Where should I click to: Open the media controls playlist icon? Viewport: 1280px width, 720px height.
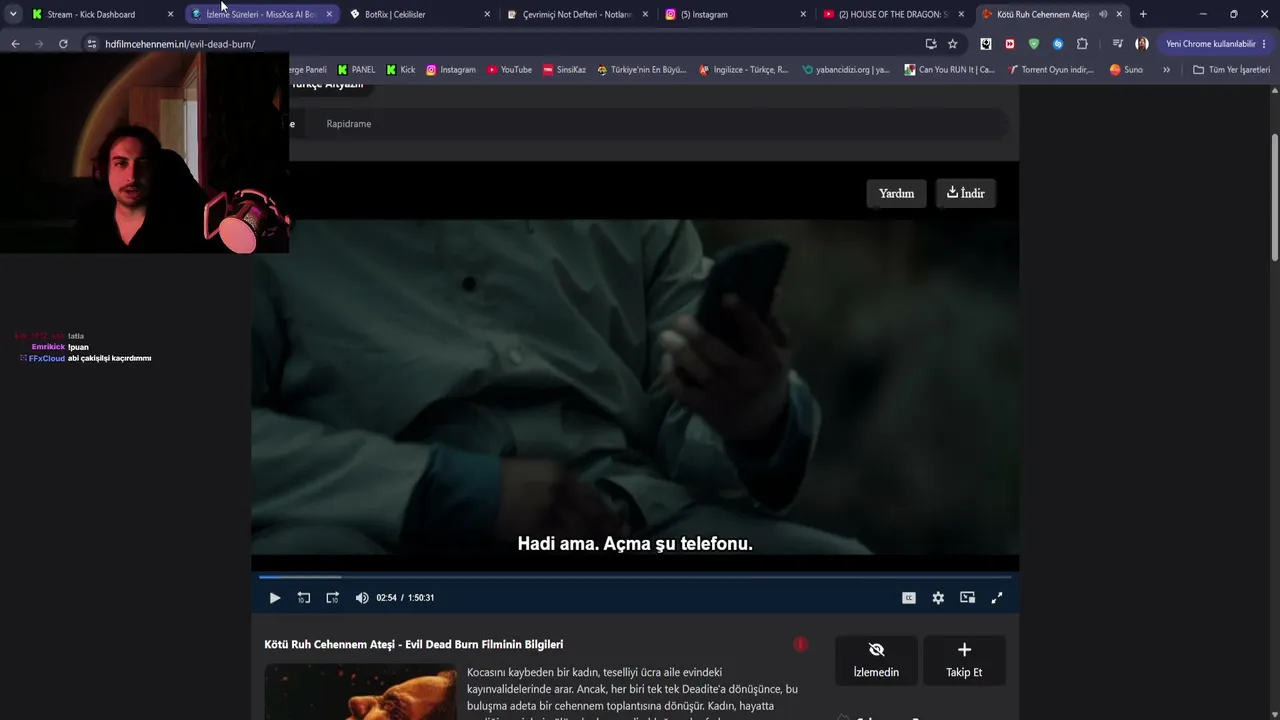tap(1118, 44)
